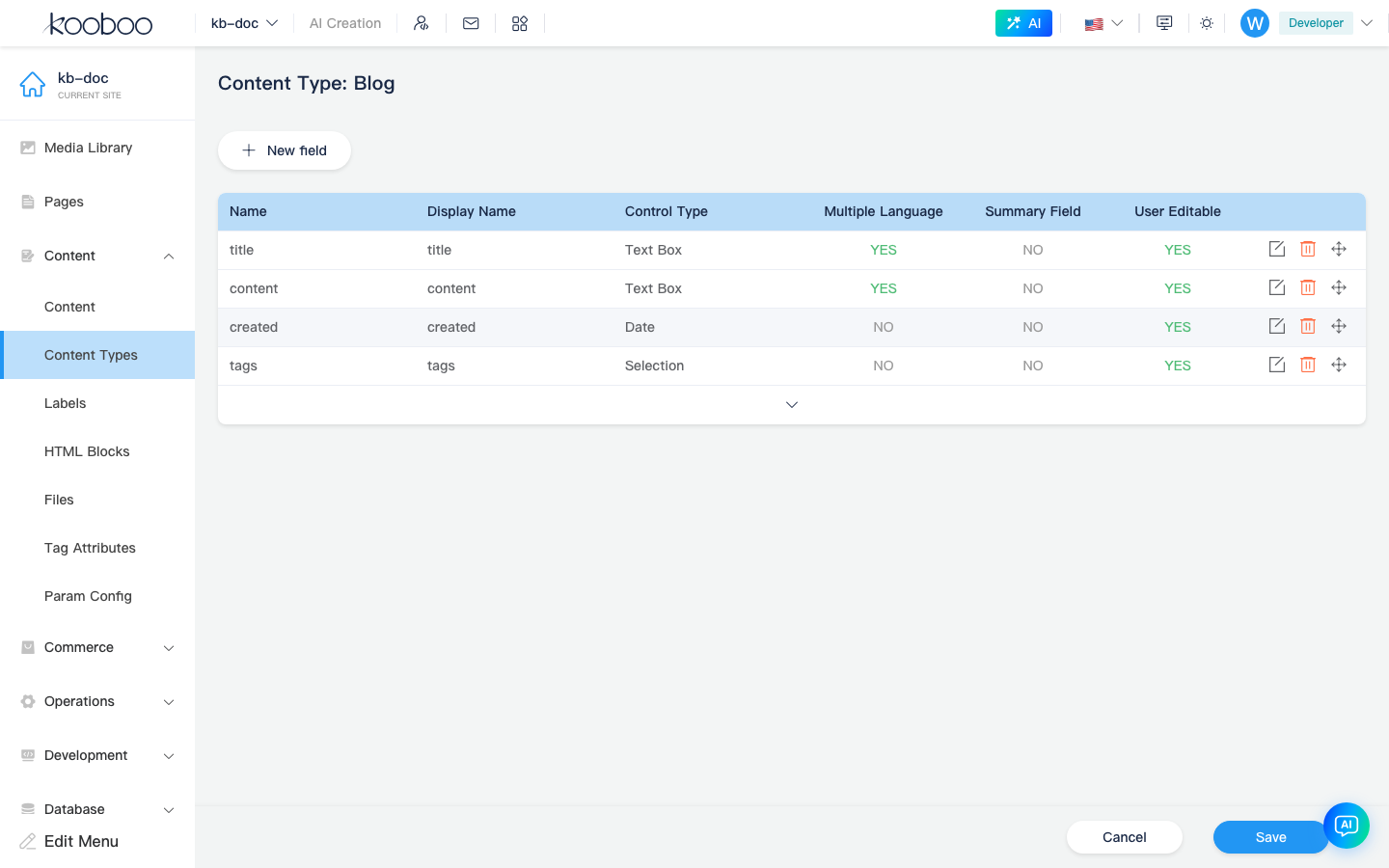1389x868 pixels.
Task: Edit the tags field
Action: coord(1277,365)
